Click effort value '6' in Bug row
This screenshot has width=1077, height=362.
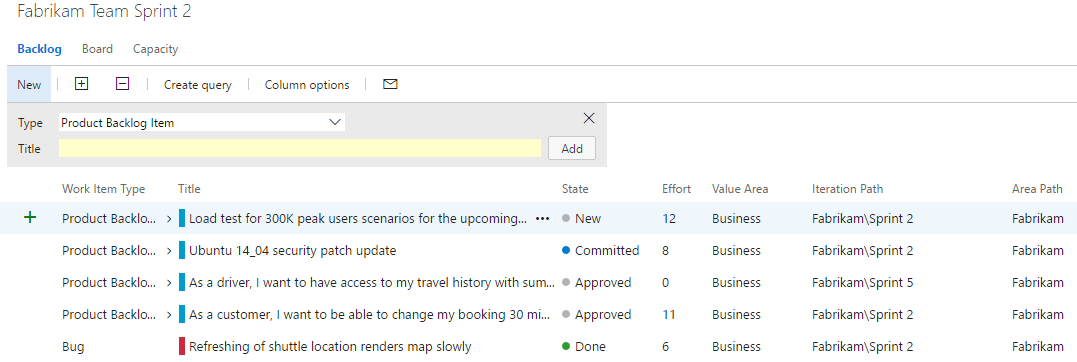666,346
